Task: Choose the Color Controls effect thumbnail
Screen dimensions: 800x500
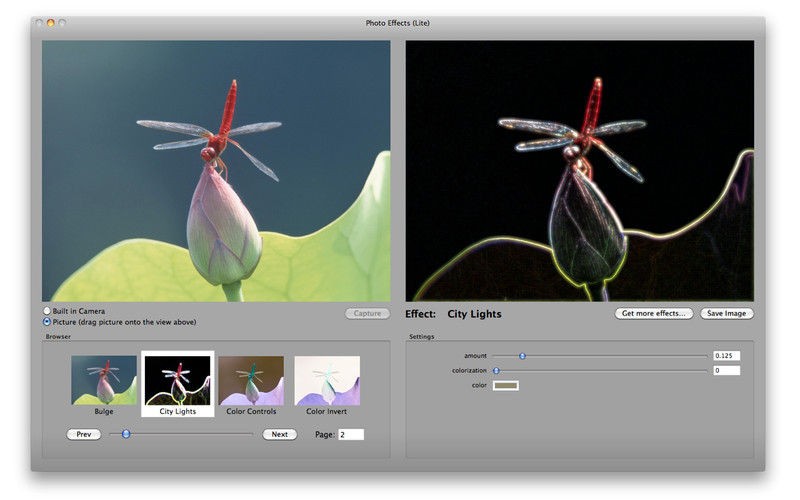Action: (x=251, y=381)
